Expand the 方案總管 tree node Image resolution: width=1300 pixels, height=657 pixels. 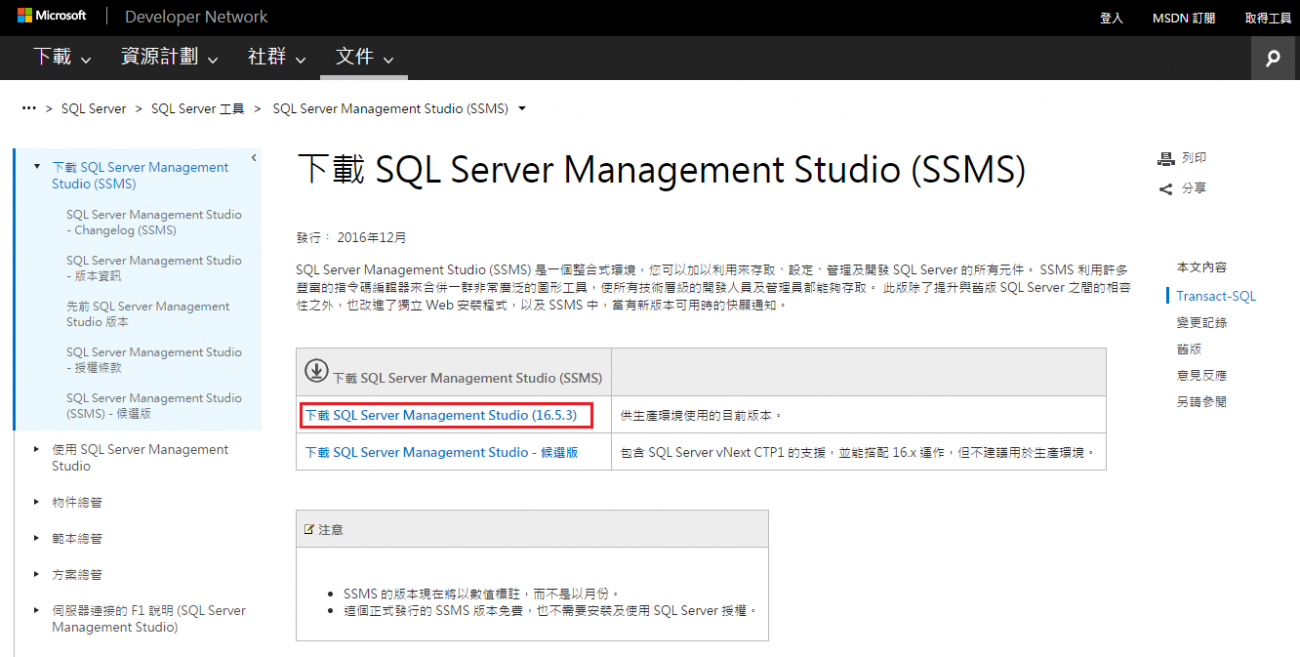click(37, 574)
